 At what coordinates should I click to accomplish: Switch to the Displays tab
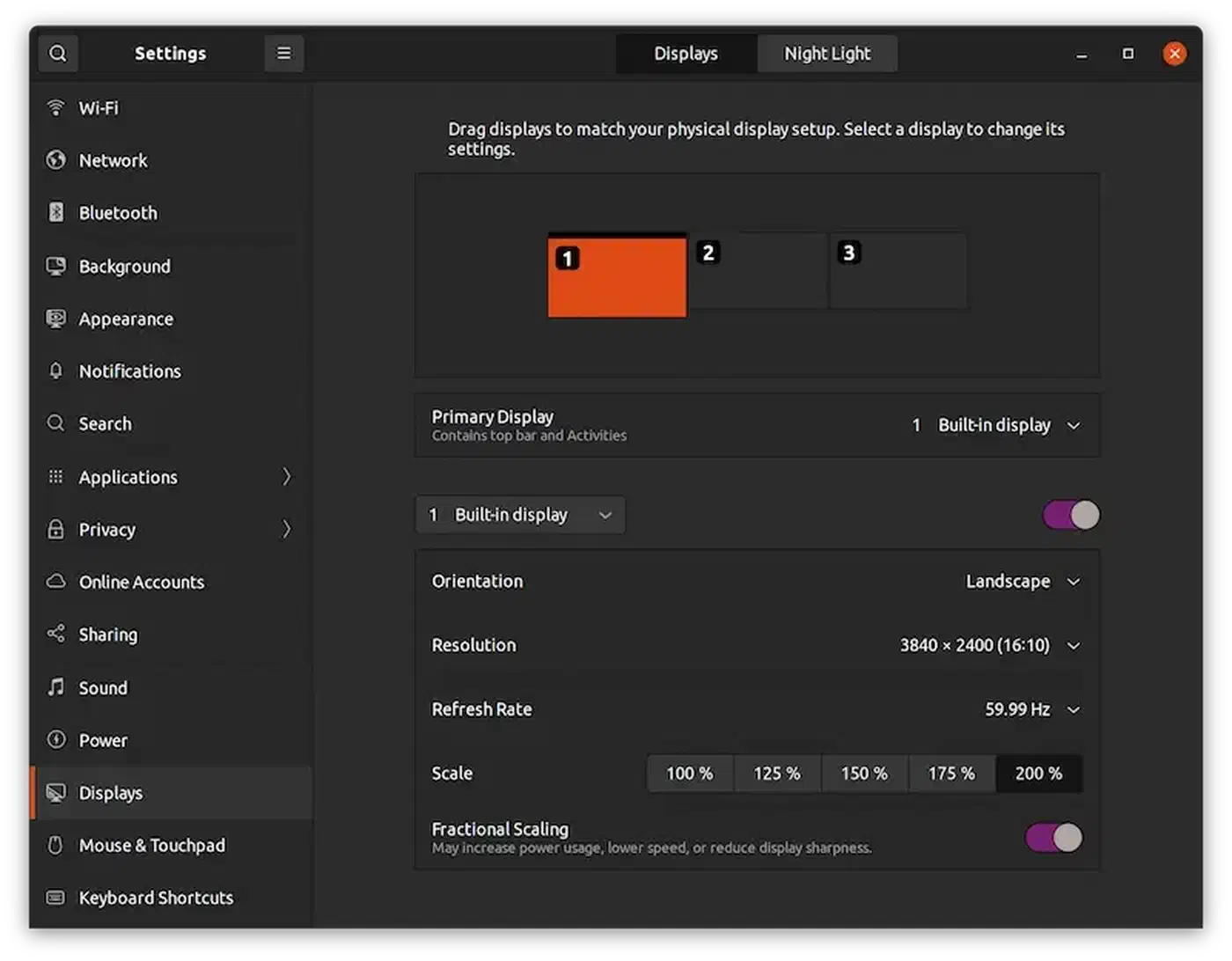click(686, 54)
